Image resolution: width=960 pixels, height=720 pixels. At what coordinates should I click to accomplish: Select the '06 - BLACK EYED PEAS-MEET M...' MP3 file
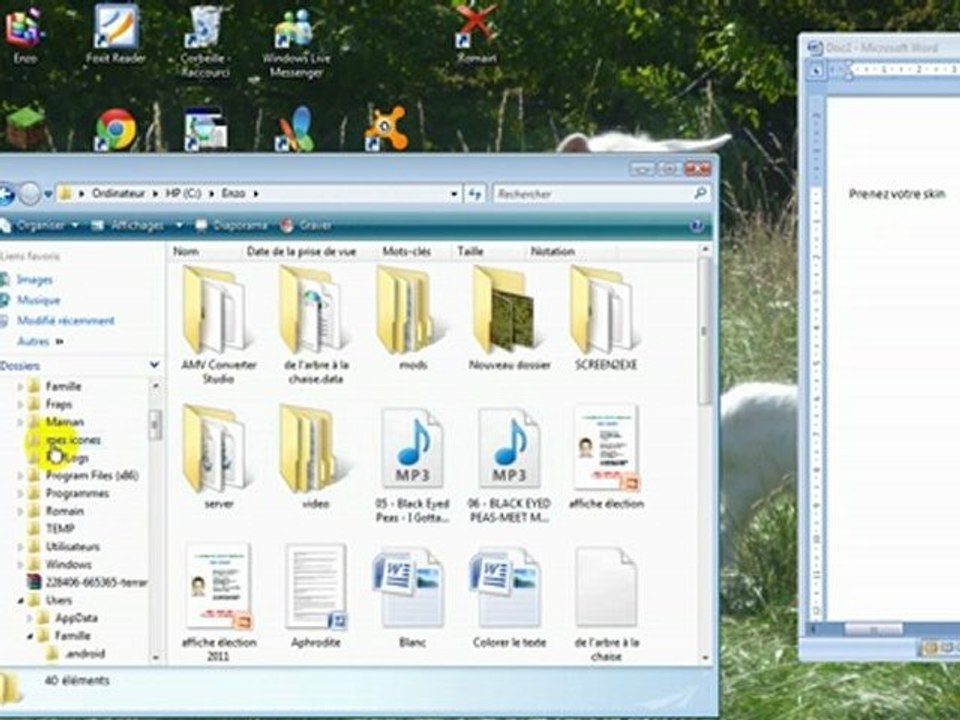(x=509, y=464)
